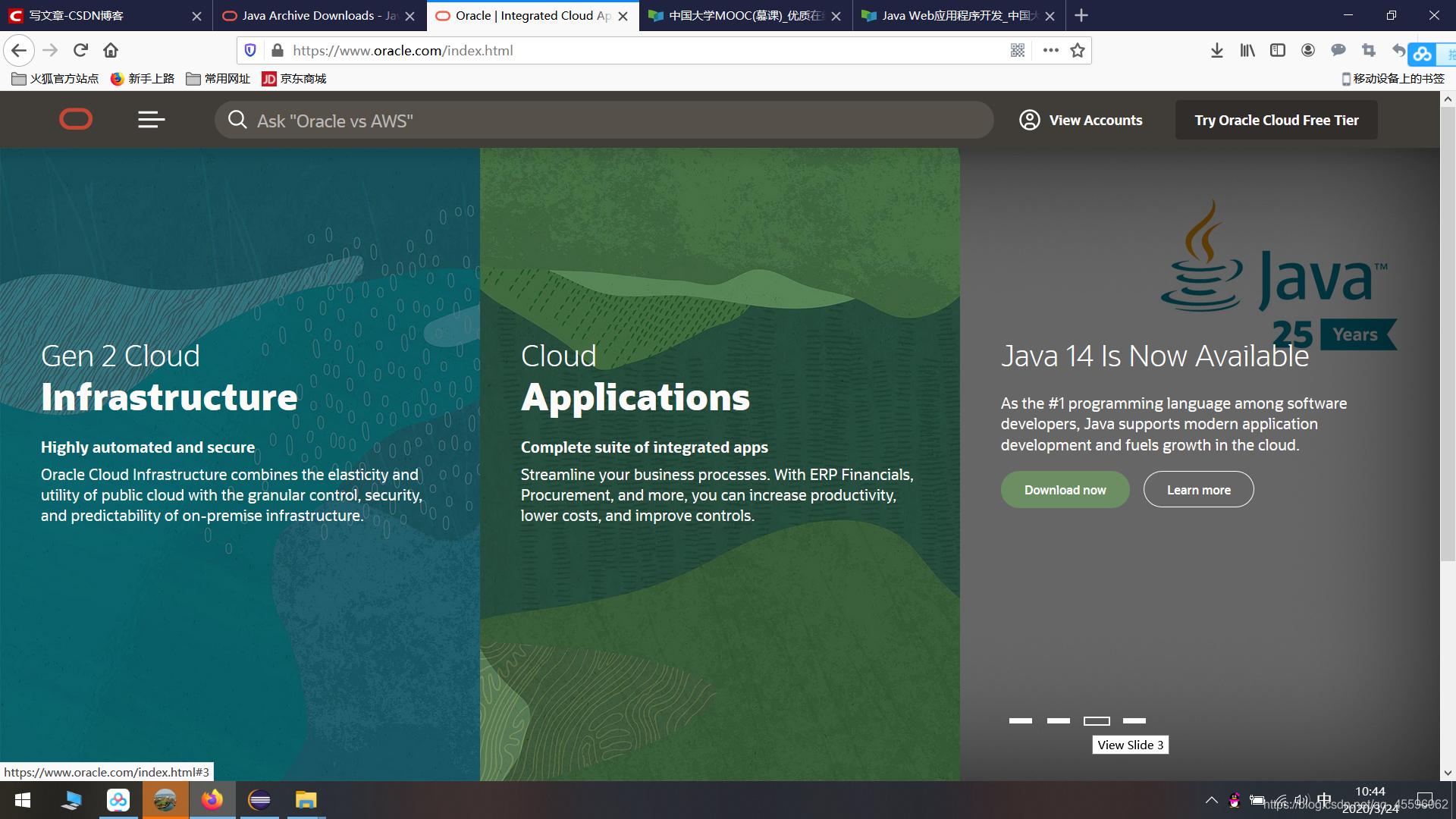
Task: Click the View Accounts person icon
Action: [1029, 120]
